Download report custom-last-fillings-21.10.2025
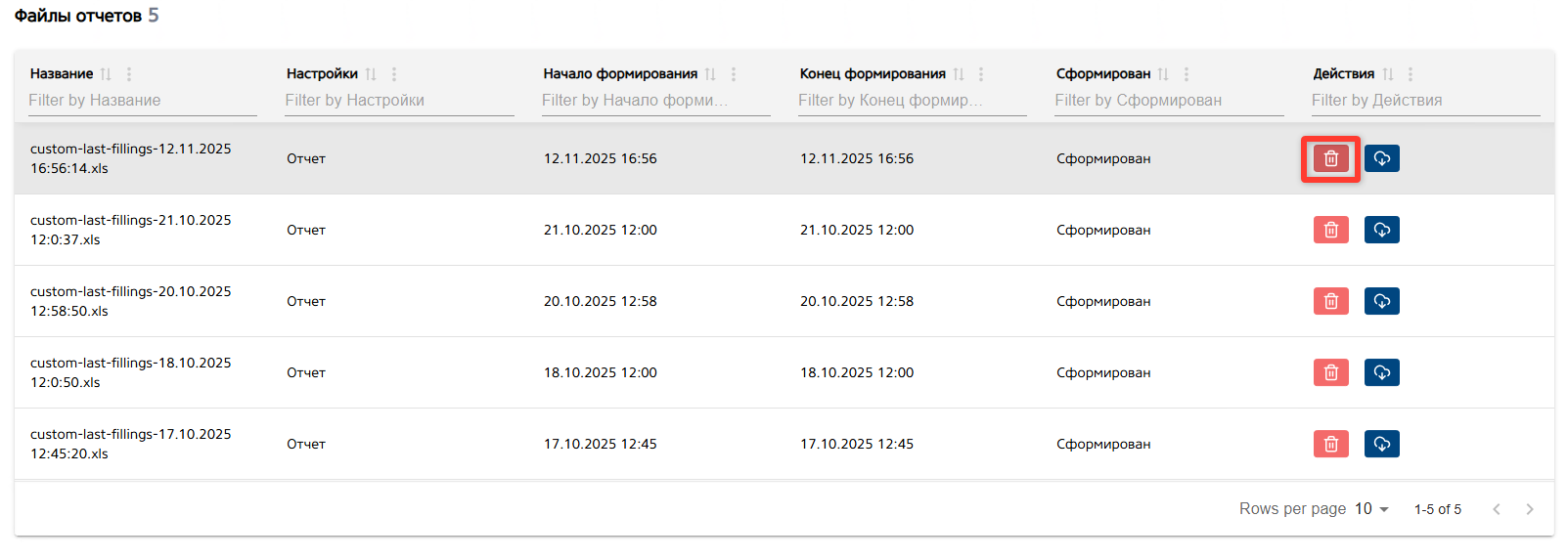This screenshot has height=560, width=1568. coord(1381,230)
